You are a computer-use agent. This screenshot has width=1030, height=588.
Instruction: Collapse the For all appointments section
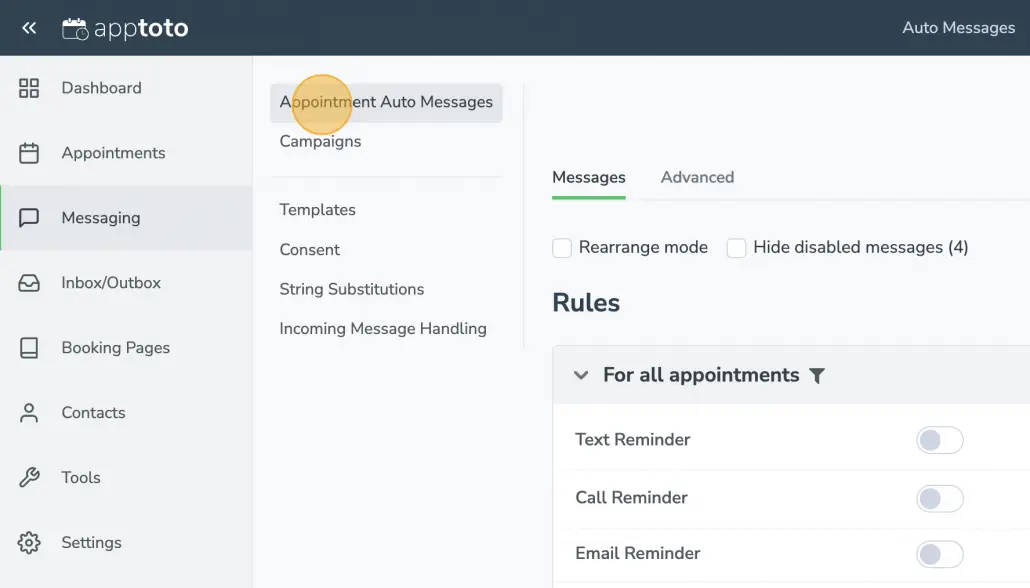pos(581,375)
